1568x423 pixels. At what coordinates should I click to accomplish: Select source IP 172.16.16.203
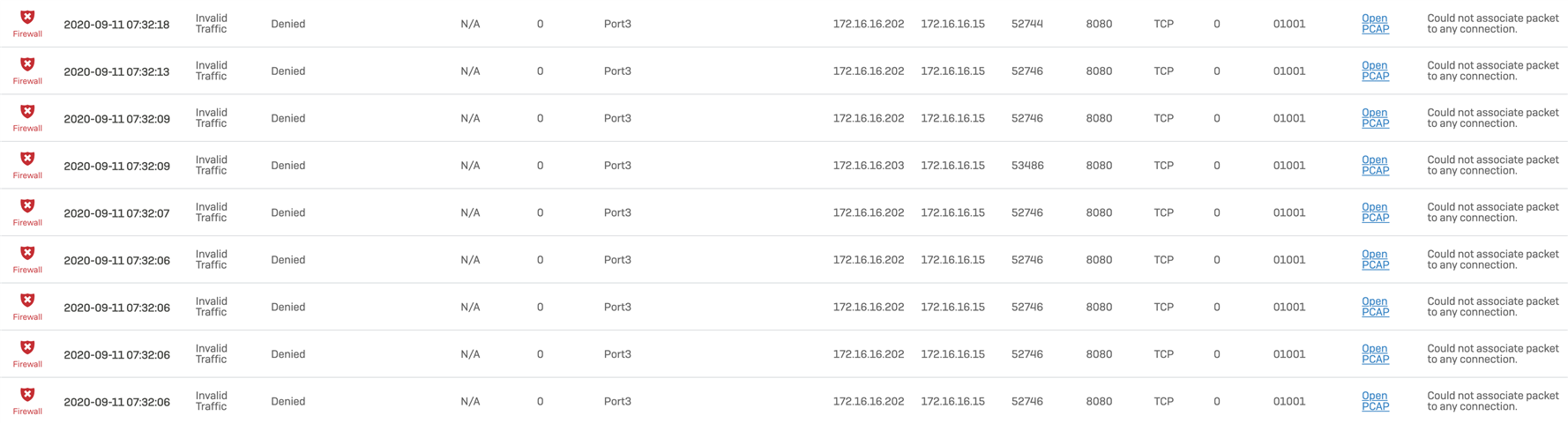[x=869, y=166]
